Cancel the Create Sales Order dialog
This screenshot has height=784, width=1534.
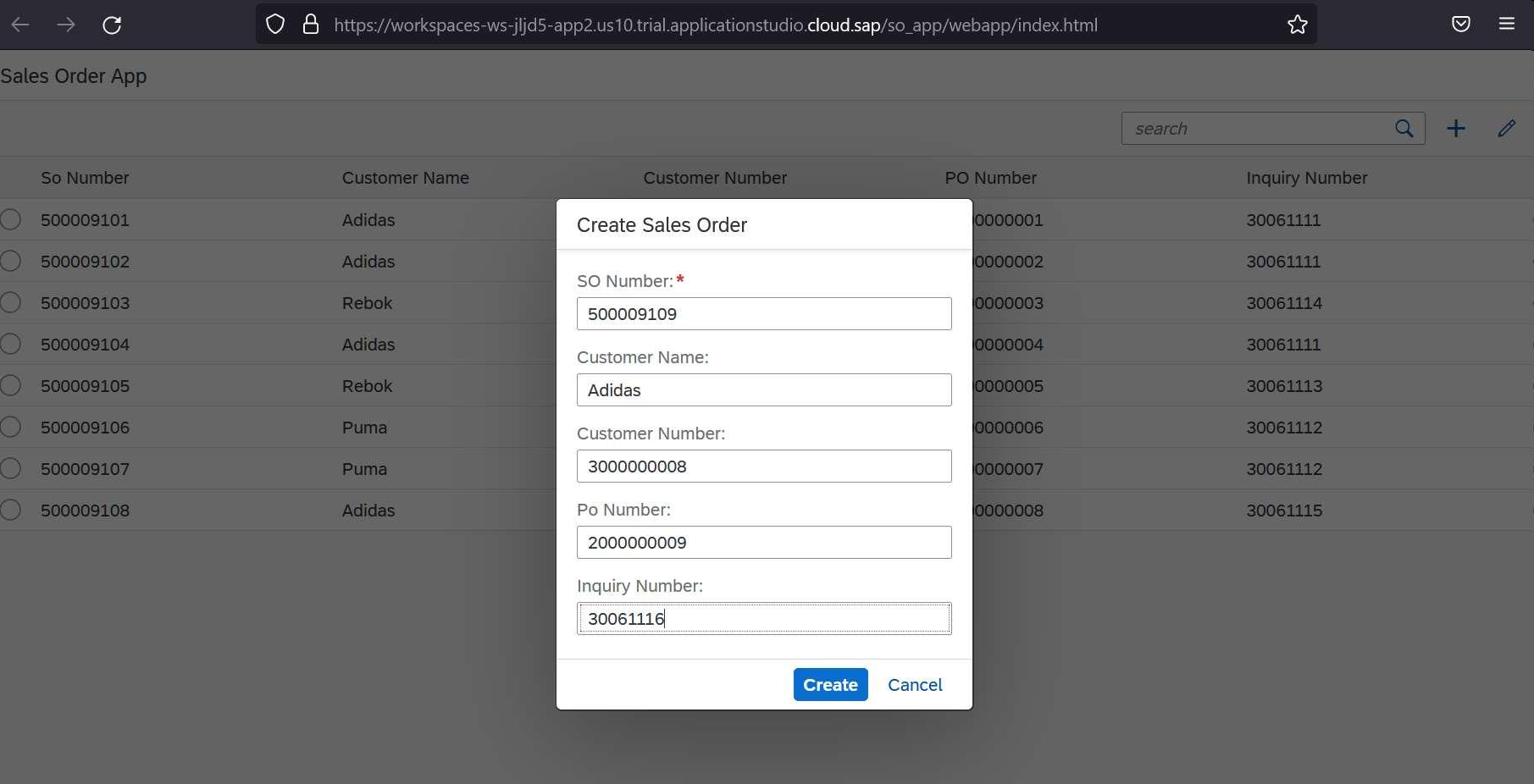[x=914, y=685]
